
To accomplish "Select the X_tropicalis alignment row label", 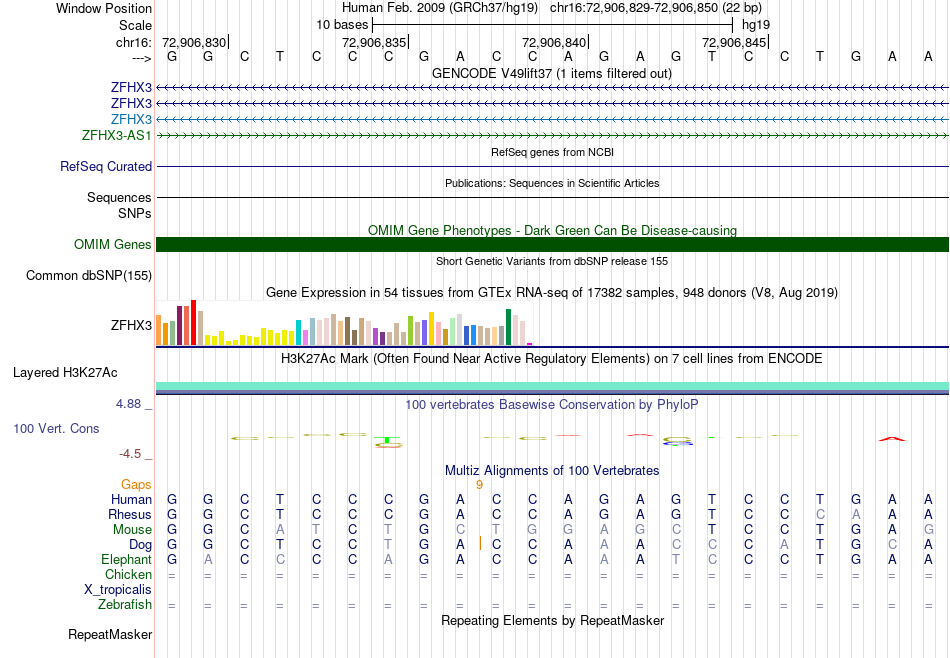I will click(x=118, y=590).
